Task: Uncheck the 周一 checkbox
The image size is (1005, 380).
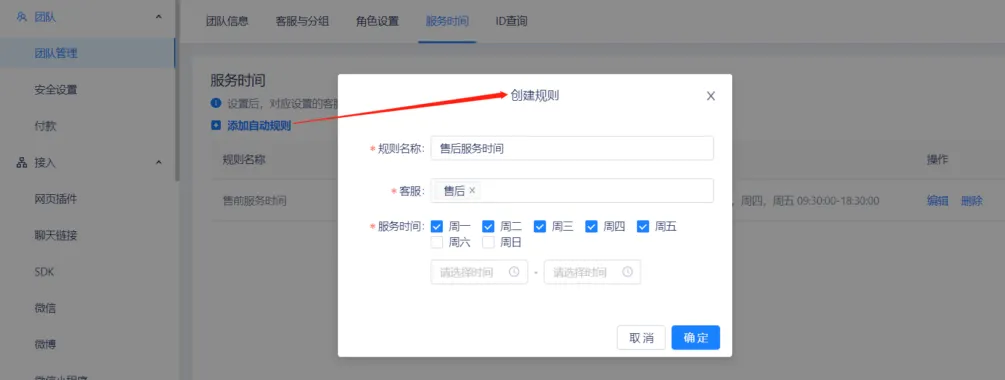Action: click(437, 226)
